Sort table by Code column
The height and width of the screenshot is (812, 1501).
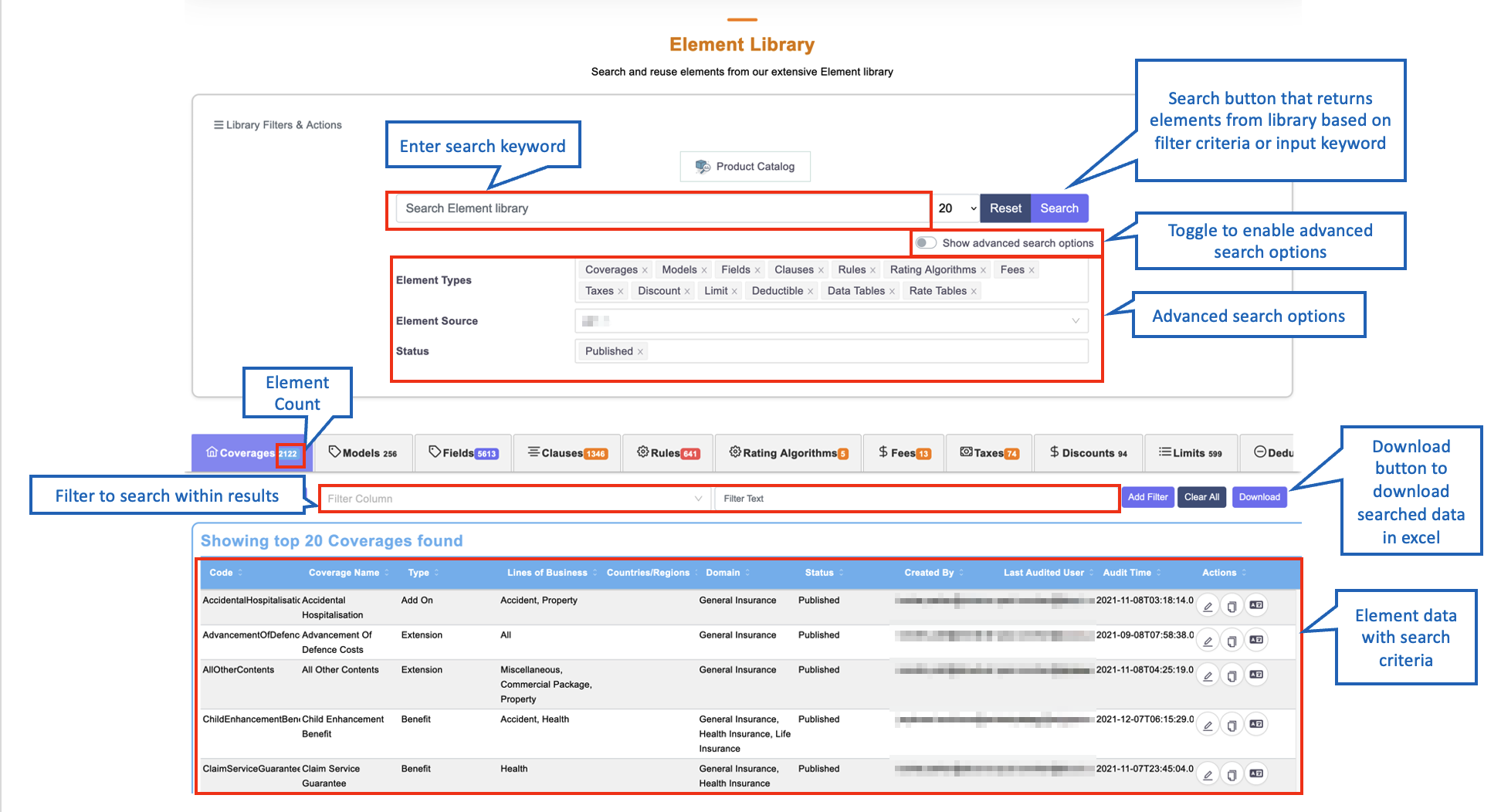[225, 573]
